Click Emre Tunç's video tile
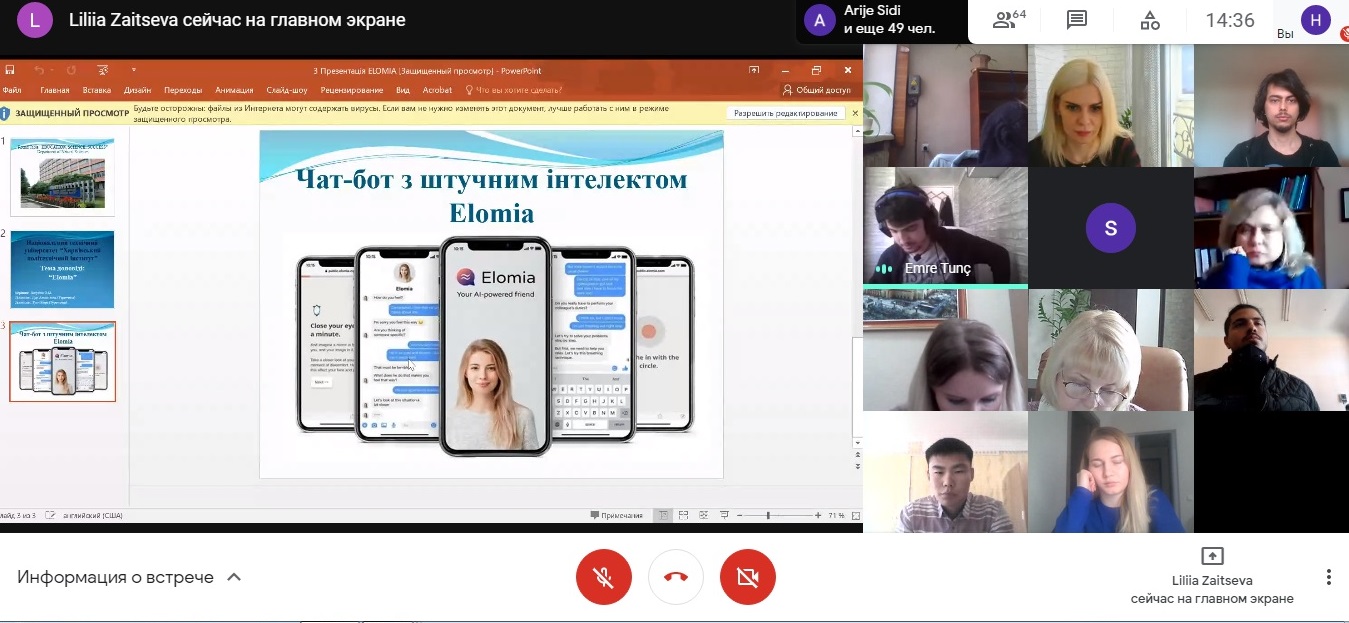 [x=945, y=227]
